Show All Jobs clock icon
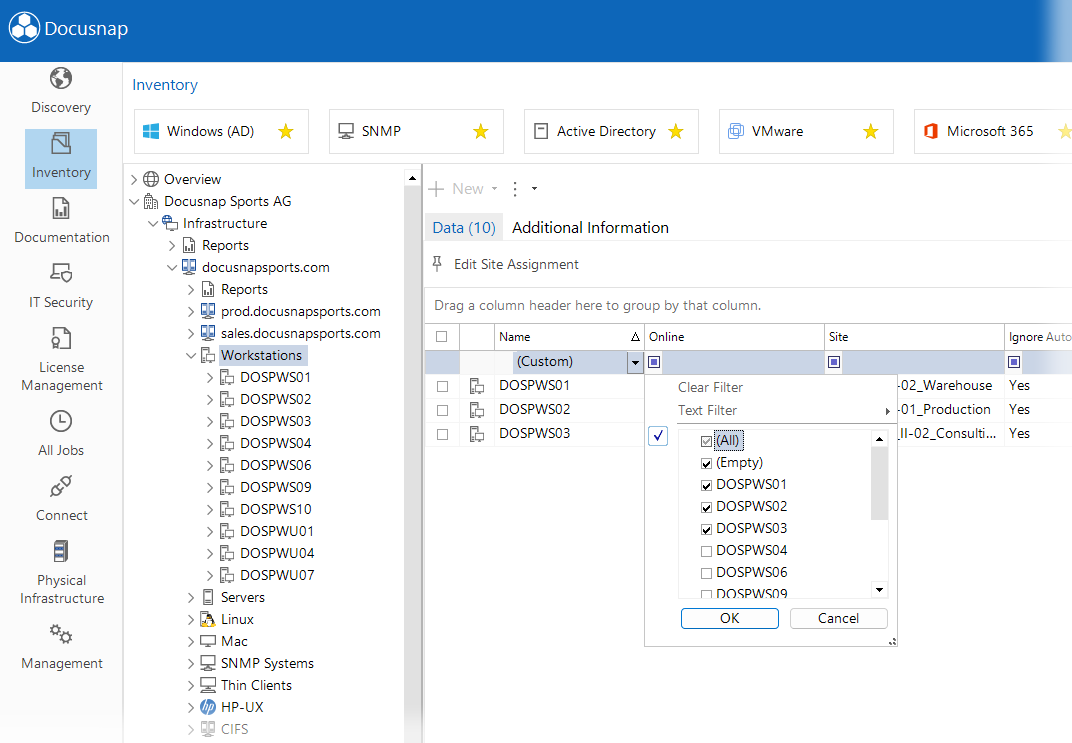1072x743 pixels. (x=61, y=421)
